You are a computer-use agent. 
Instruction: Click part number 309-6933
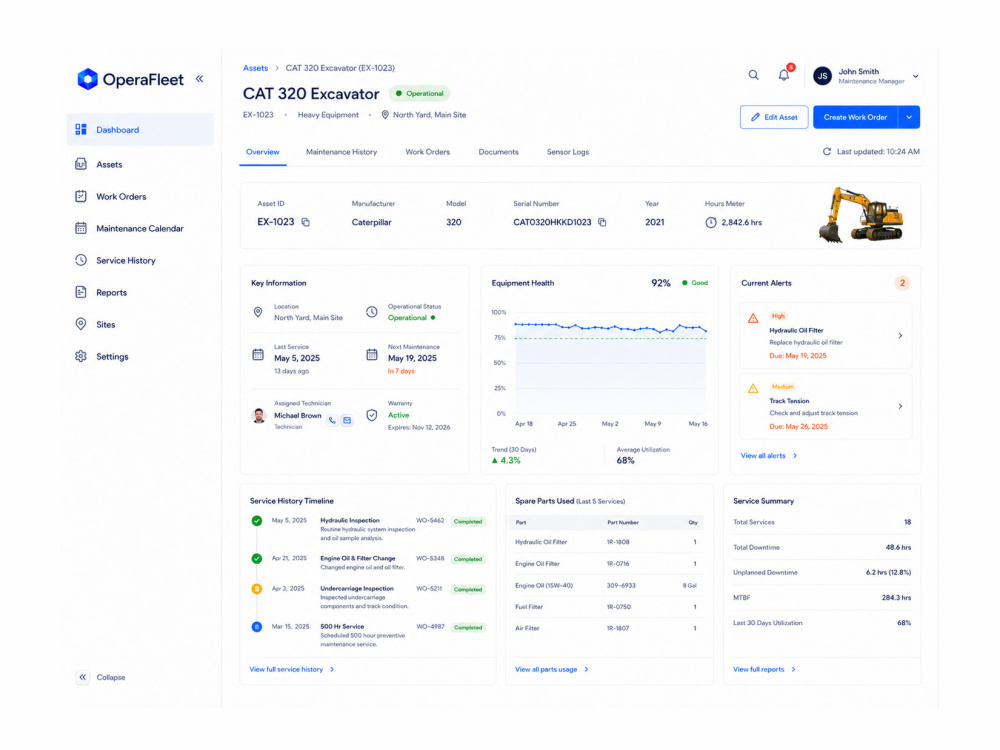point(621,585)
